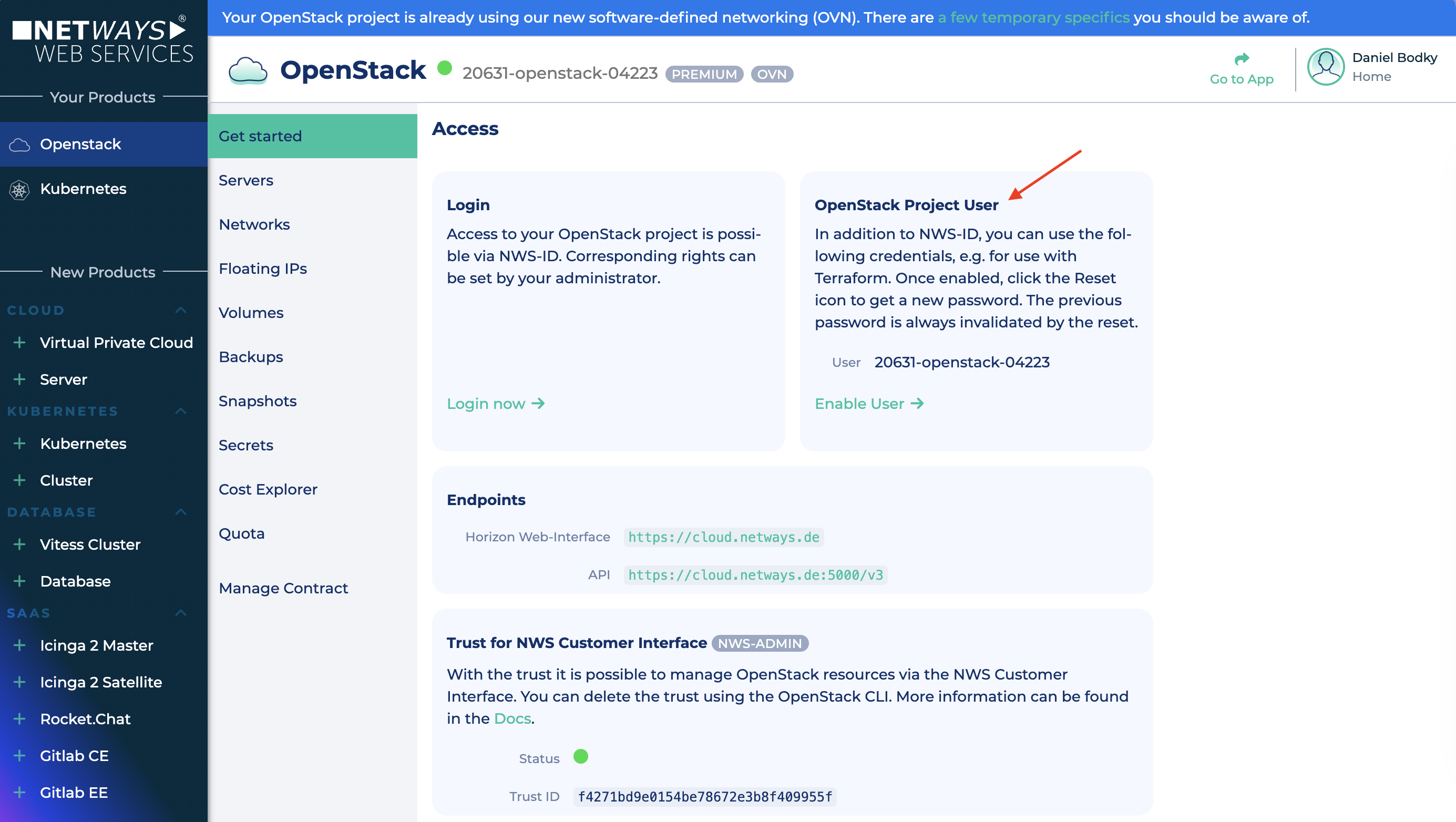Expand Rocket.Chat with the plus icon
This screenshot has width=1456, height=822.
[x=20, y=719]
